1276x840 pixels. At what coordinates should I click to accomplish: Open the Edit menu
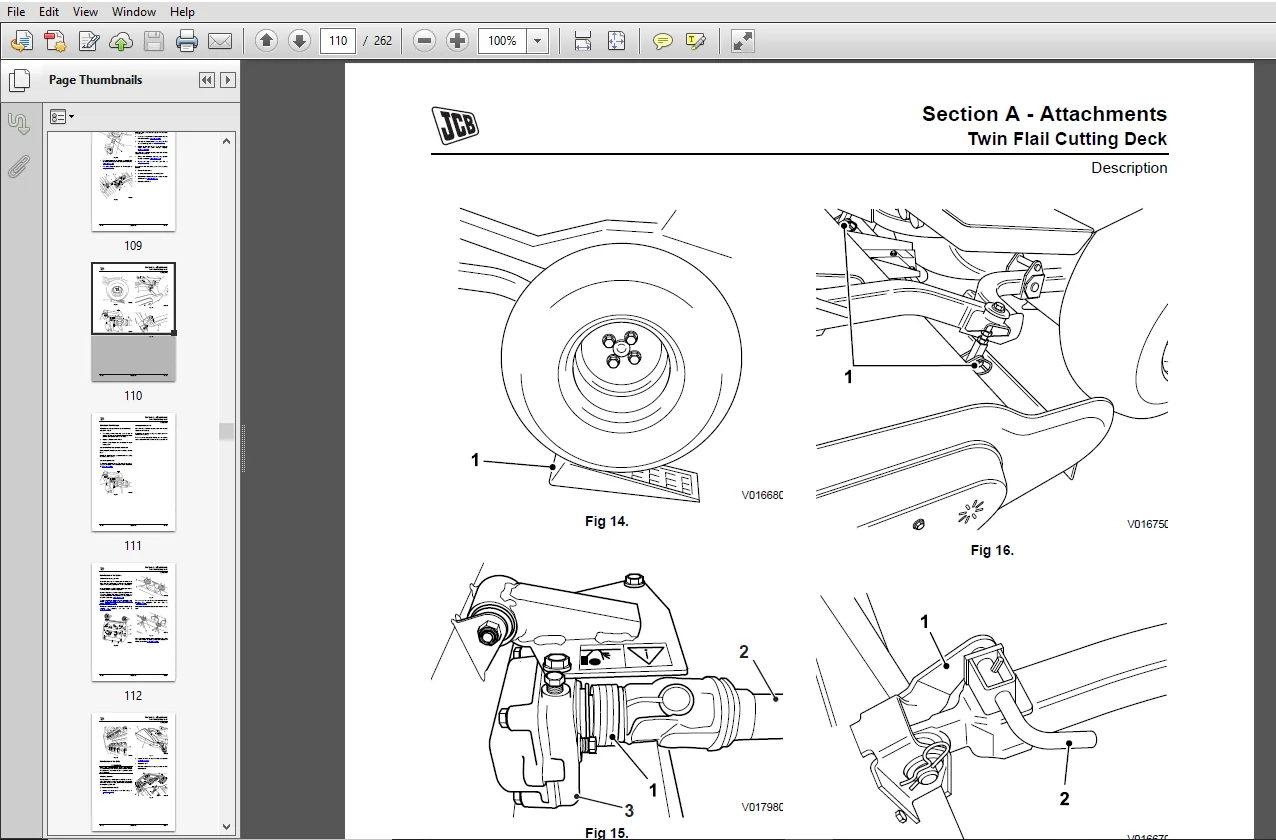(x=49, y=12)
